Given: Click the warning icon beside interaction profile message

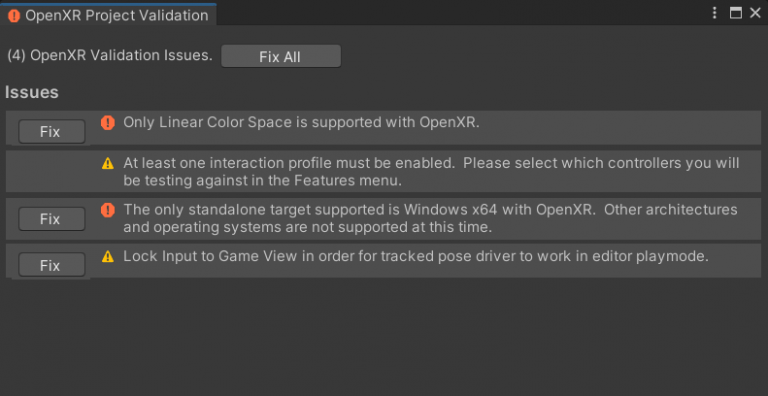Looking at the screenshot, I should point(108,164).
